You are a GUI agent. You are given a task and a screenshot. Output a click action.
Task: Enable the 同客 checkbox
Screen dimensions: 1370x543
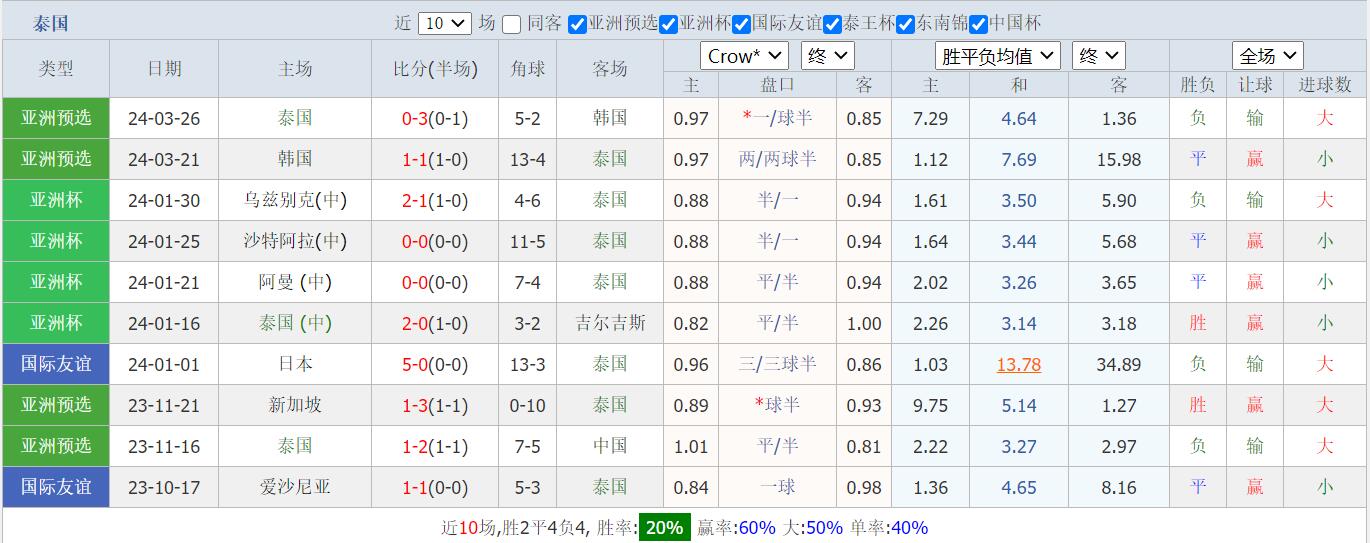(x=512, y=24)
